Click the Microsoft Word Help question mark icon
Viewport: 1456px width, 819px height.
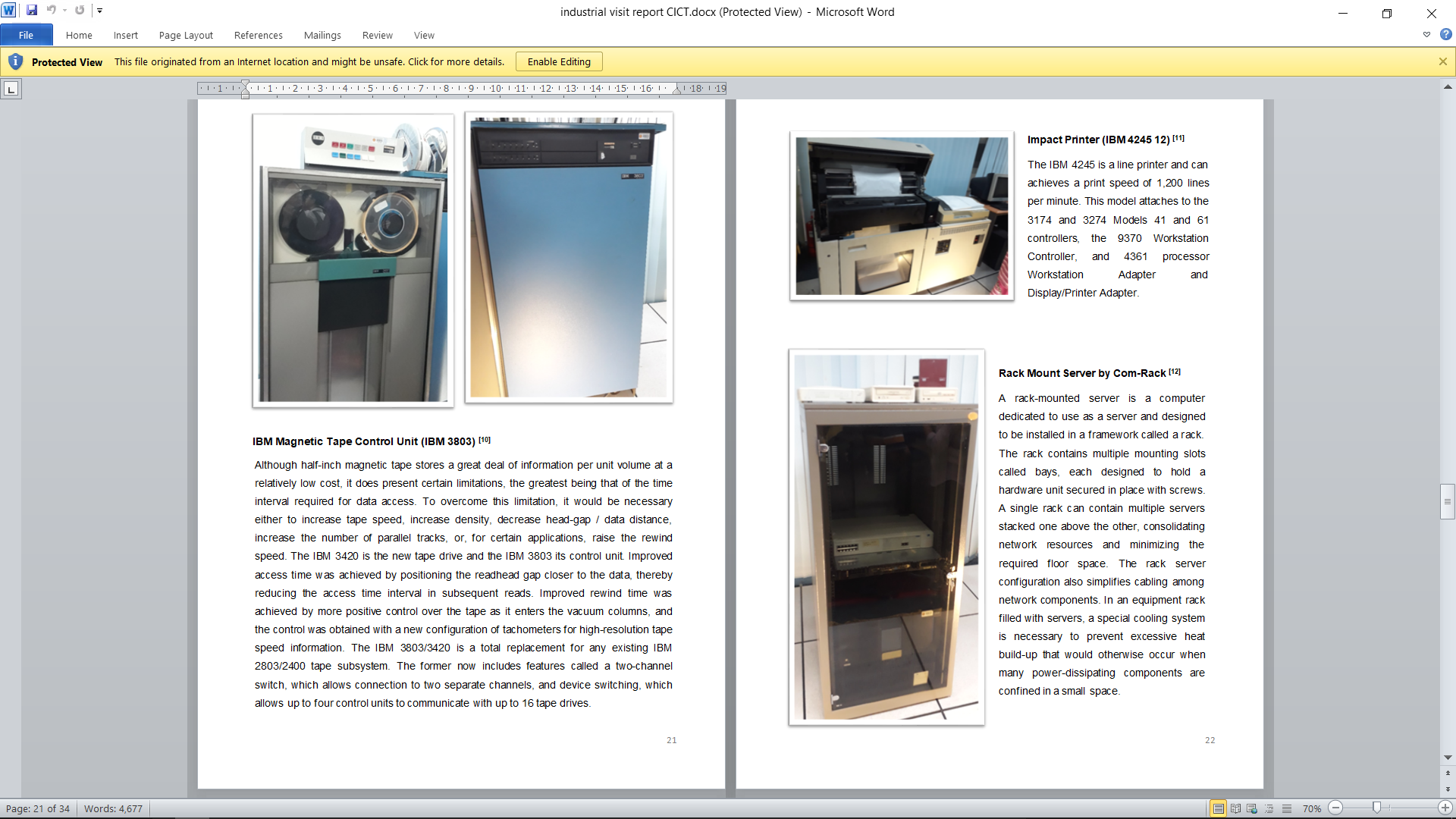[1445, 35]
